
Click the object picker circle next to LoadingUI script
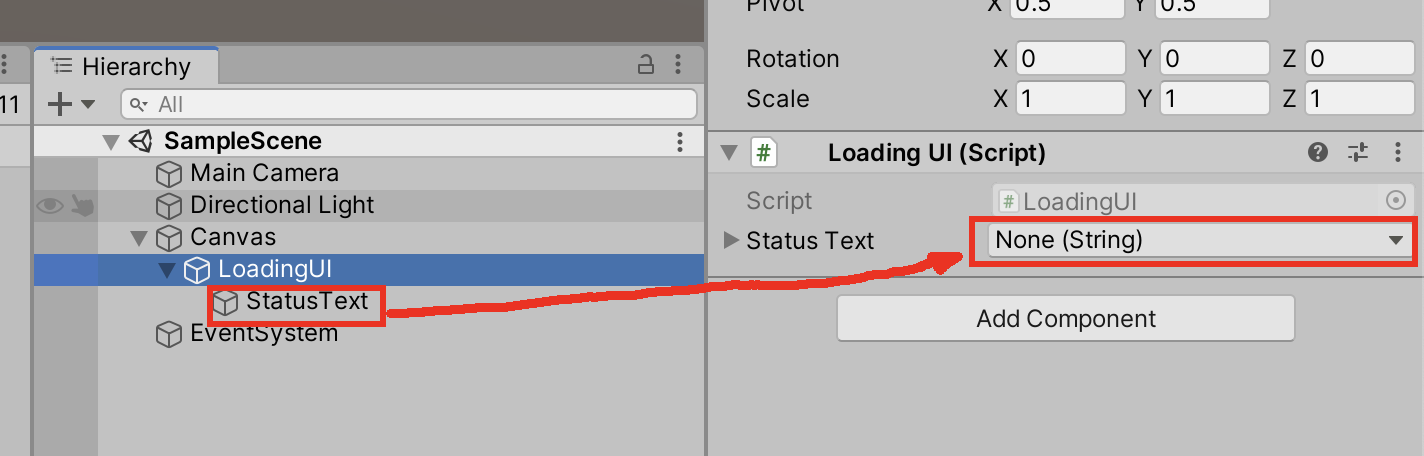click(1395, 201)
